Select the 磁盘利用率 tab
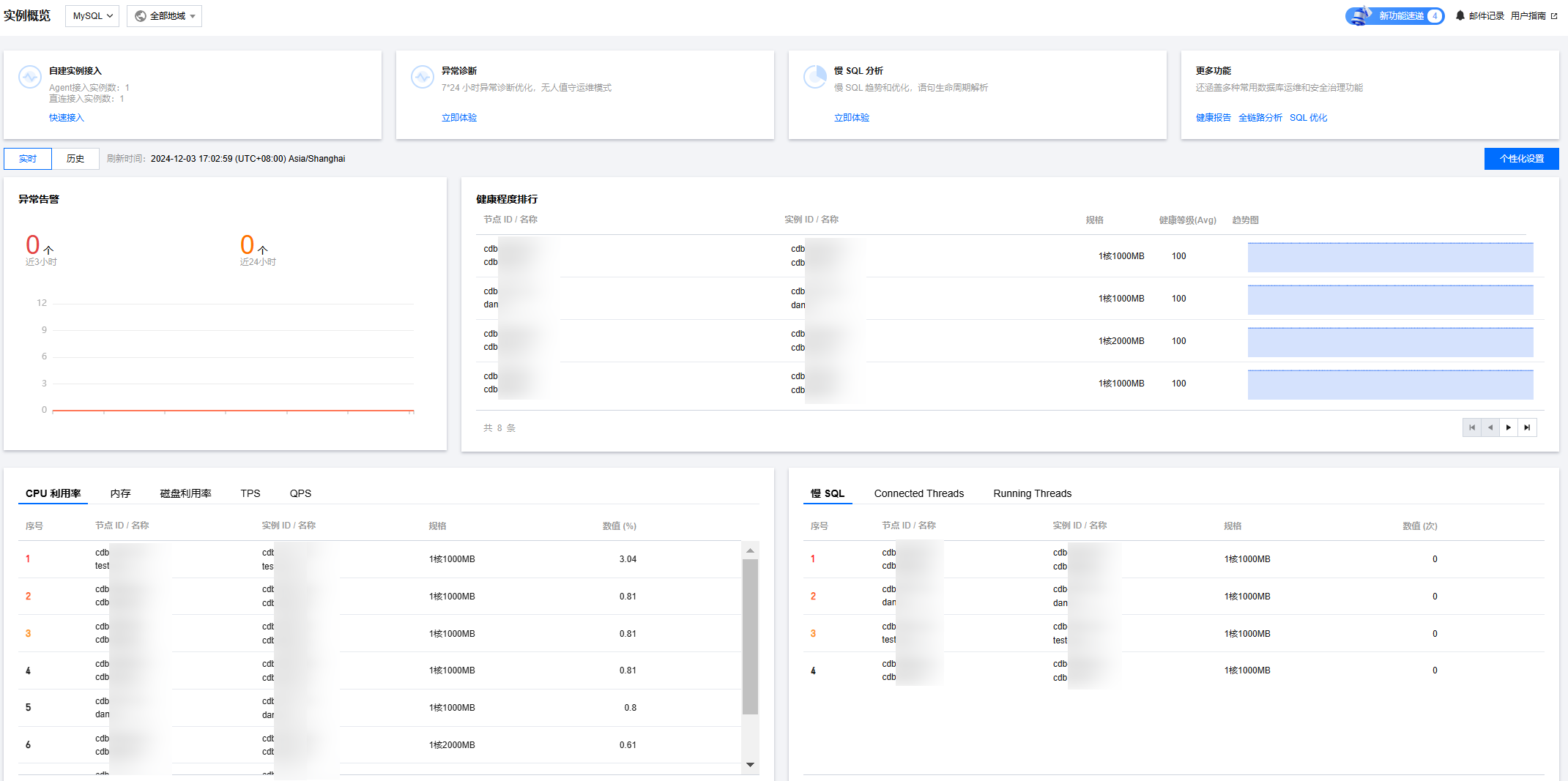The image size is (1568, 781). pyautogui.click(x=186, y=493)
